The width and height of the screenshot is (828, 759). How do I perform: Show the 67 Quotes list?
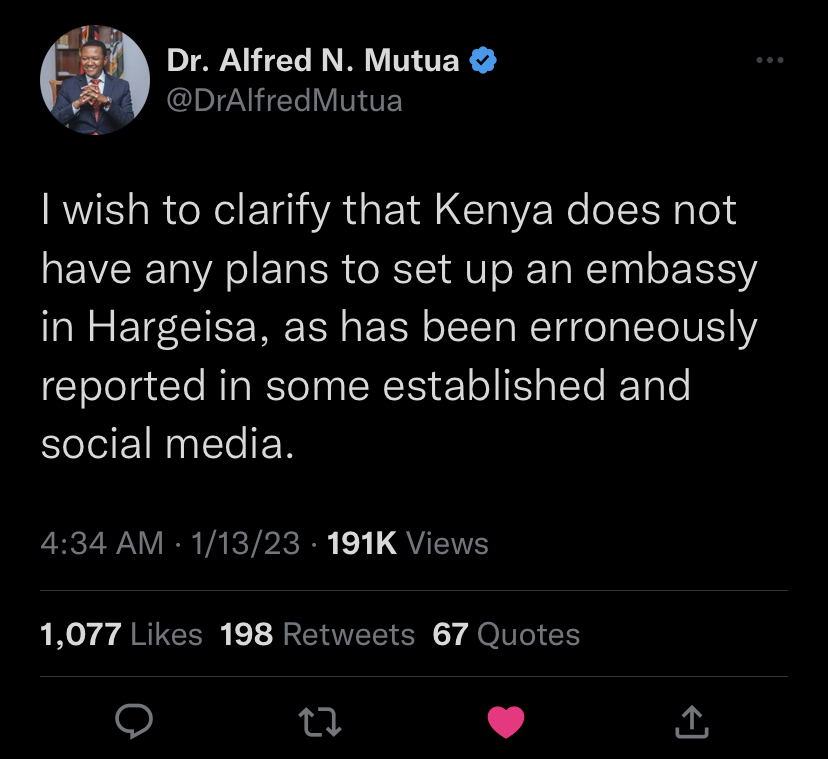click(x=506, y=634)
